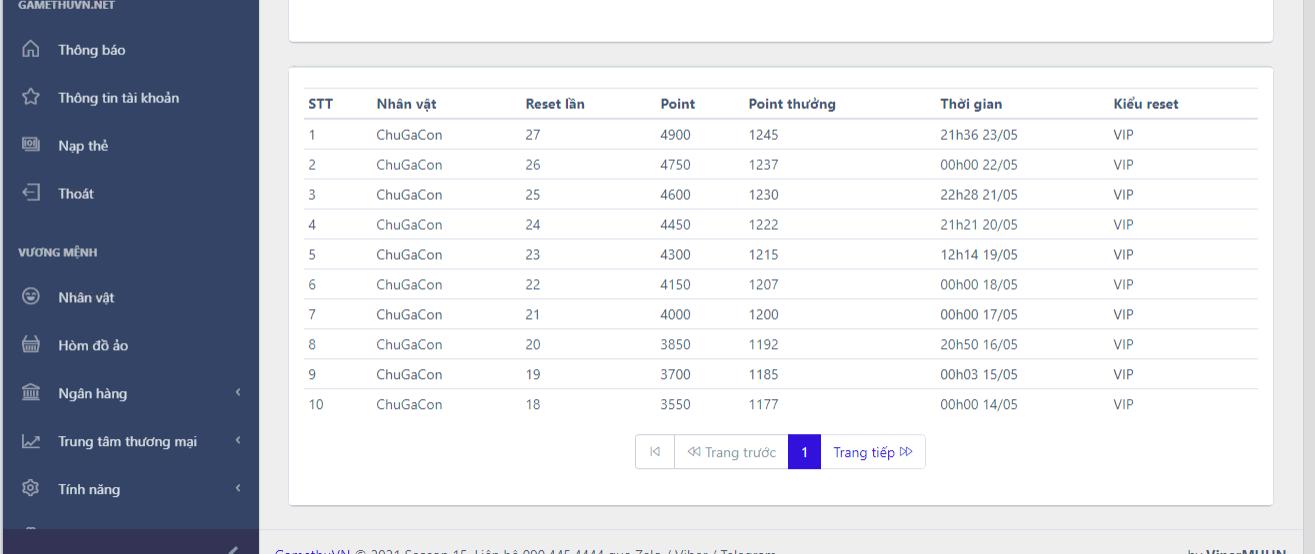Viewport: 1315px width, 554px height.
Task: Click the Thông báo home icon
Action: click(x=31, y=50)
